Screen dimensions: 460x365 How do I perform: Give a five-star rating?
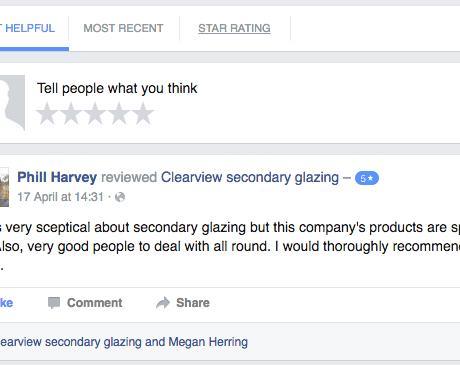tap(143, 114)
